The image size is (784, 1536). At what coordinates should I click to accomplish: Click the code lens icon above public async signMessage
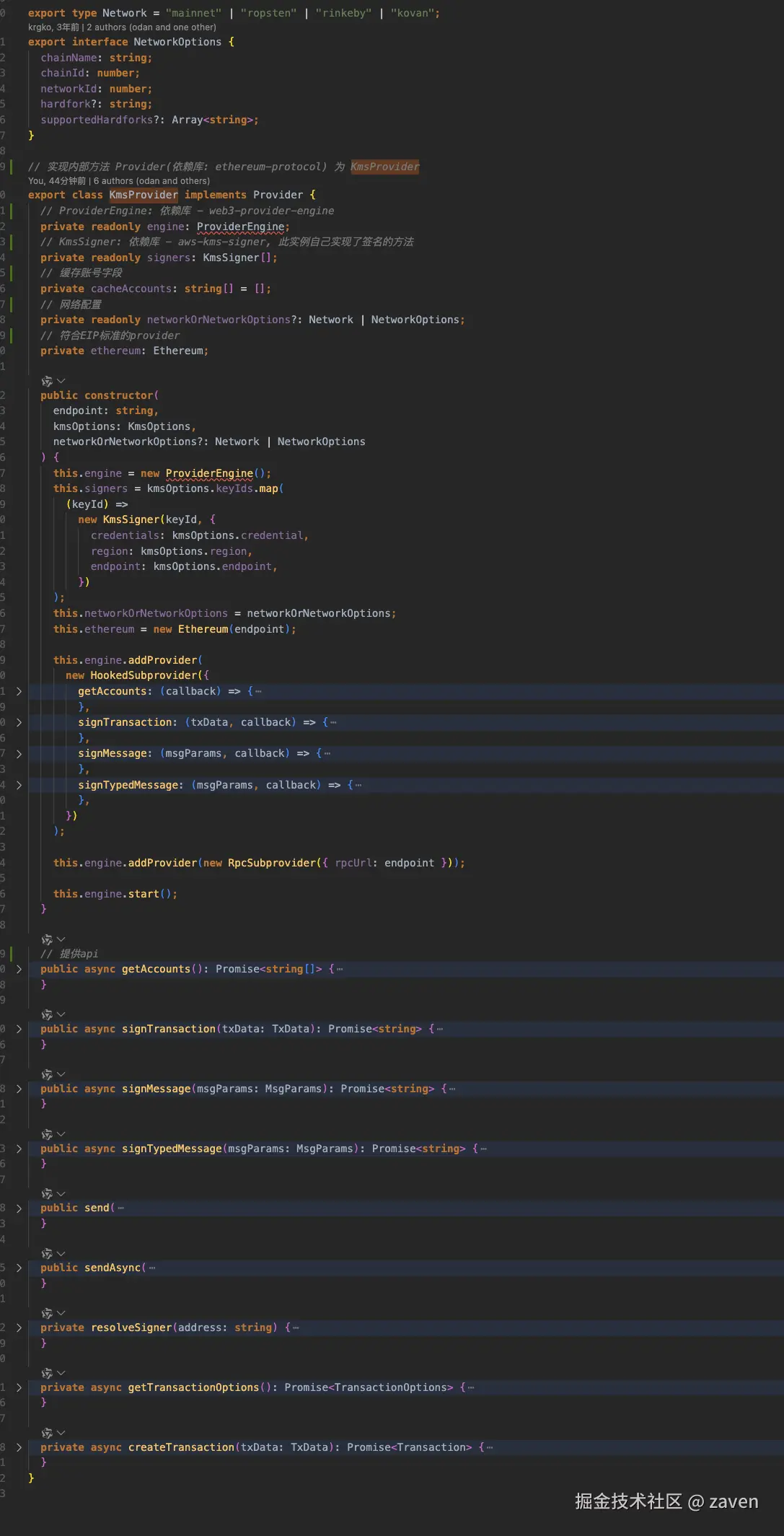(x=47, y=1074)
